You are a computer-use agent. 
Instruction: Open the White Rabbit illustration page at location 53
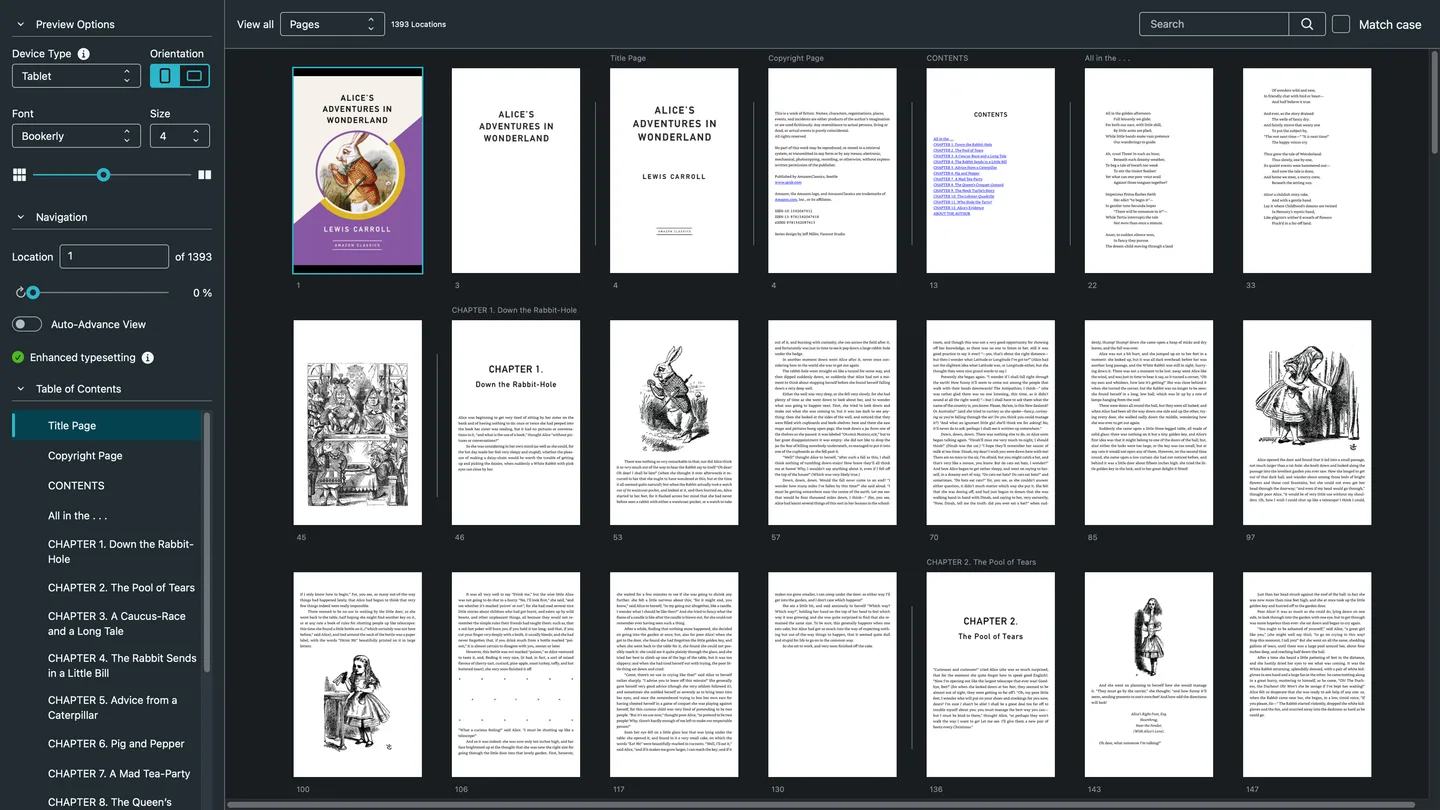pyautogui.click(x=674, y=422)
